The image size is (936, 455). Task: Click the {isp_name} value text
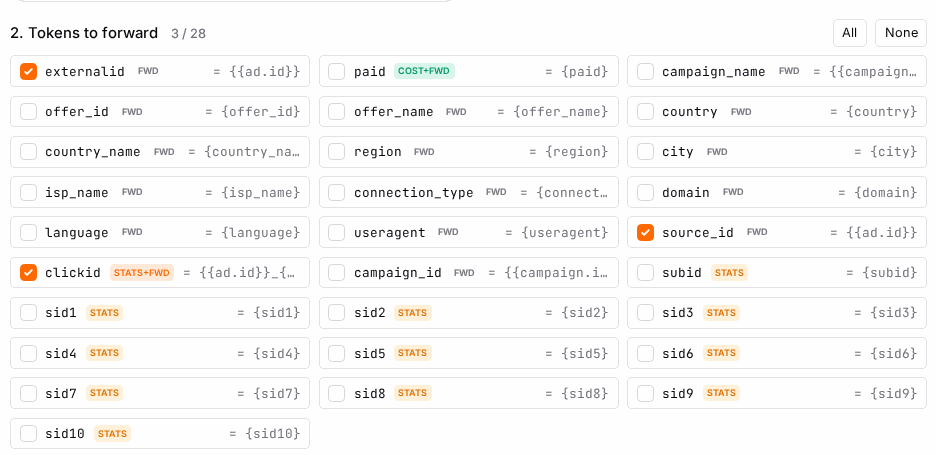260,192
